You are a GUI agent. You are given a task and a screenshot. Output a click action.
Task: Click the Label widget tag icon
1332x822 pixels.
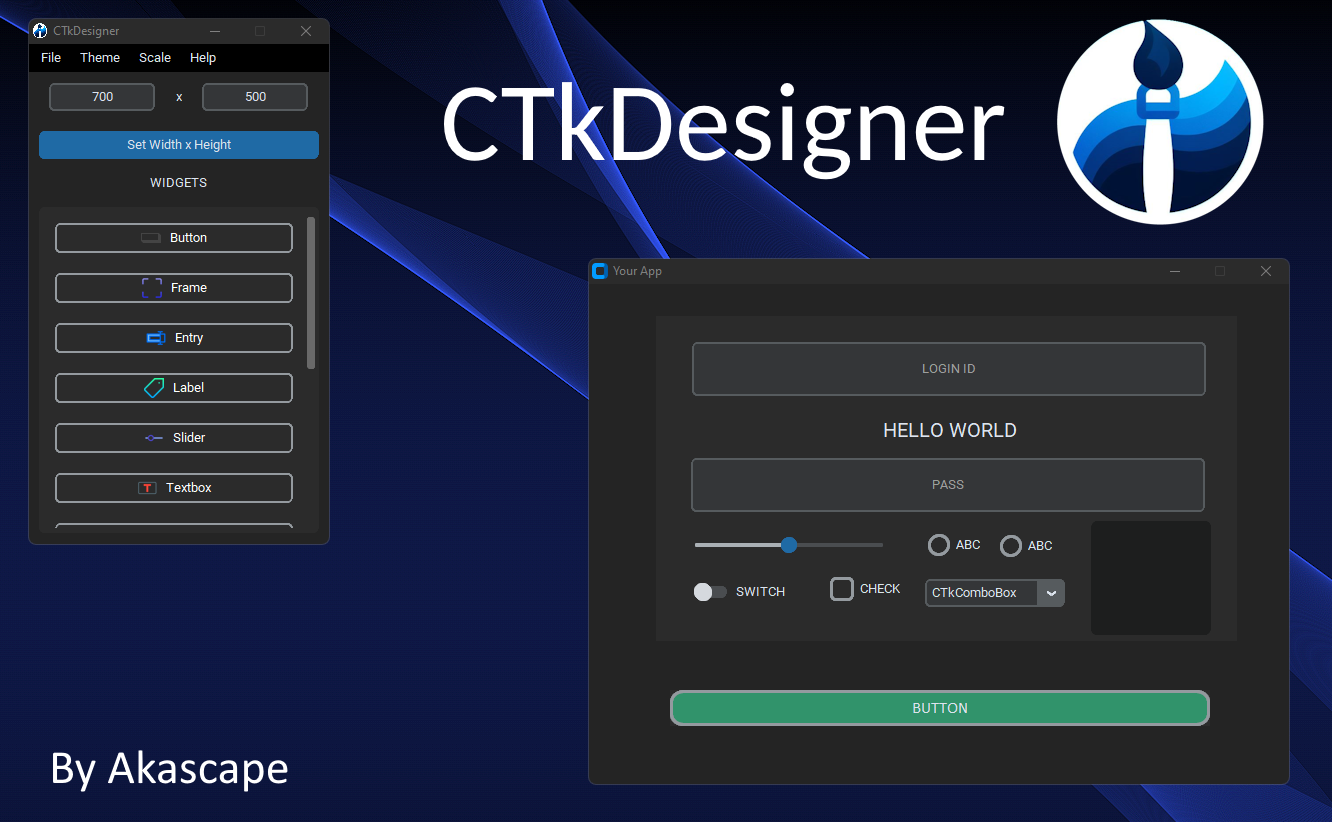[154, 388]
